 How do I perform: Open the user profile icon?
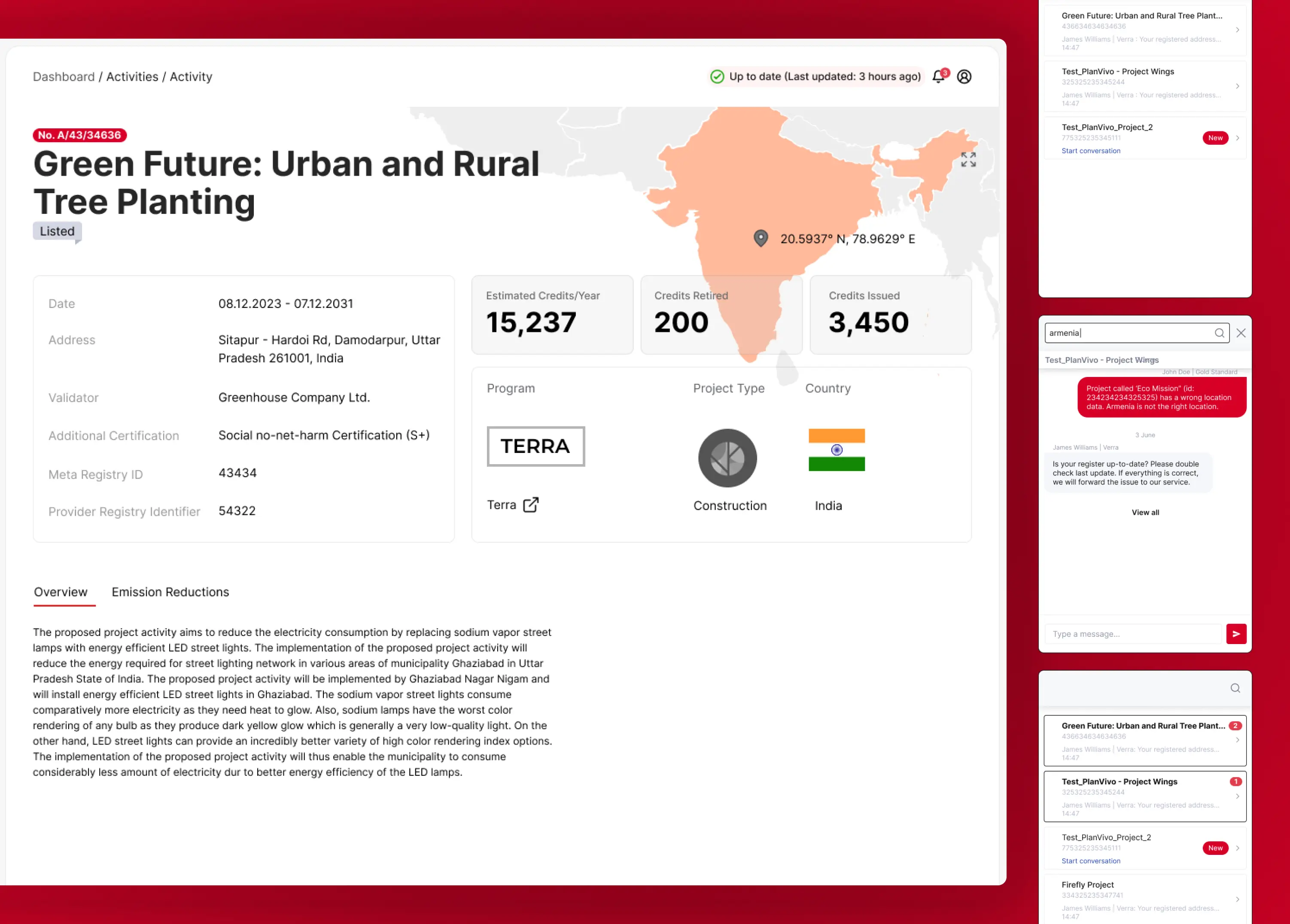pos(964,77)
